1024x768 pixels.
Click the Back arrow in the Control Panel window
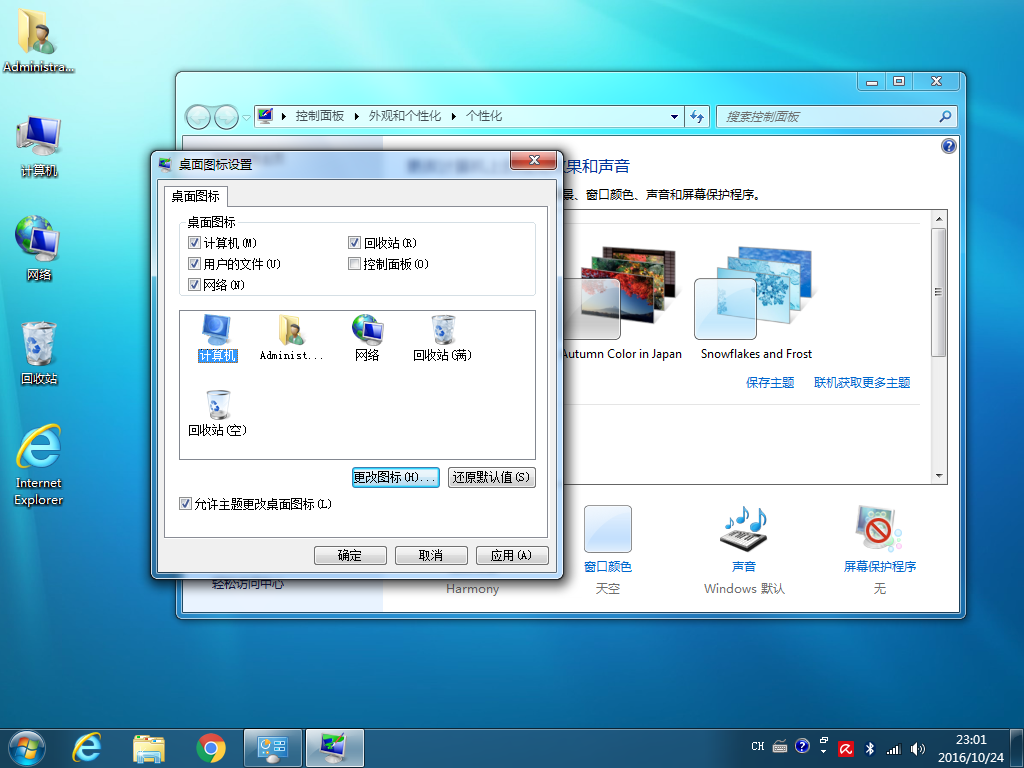click(x=198, y=118)
